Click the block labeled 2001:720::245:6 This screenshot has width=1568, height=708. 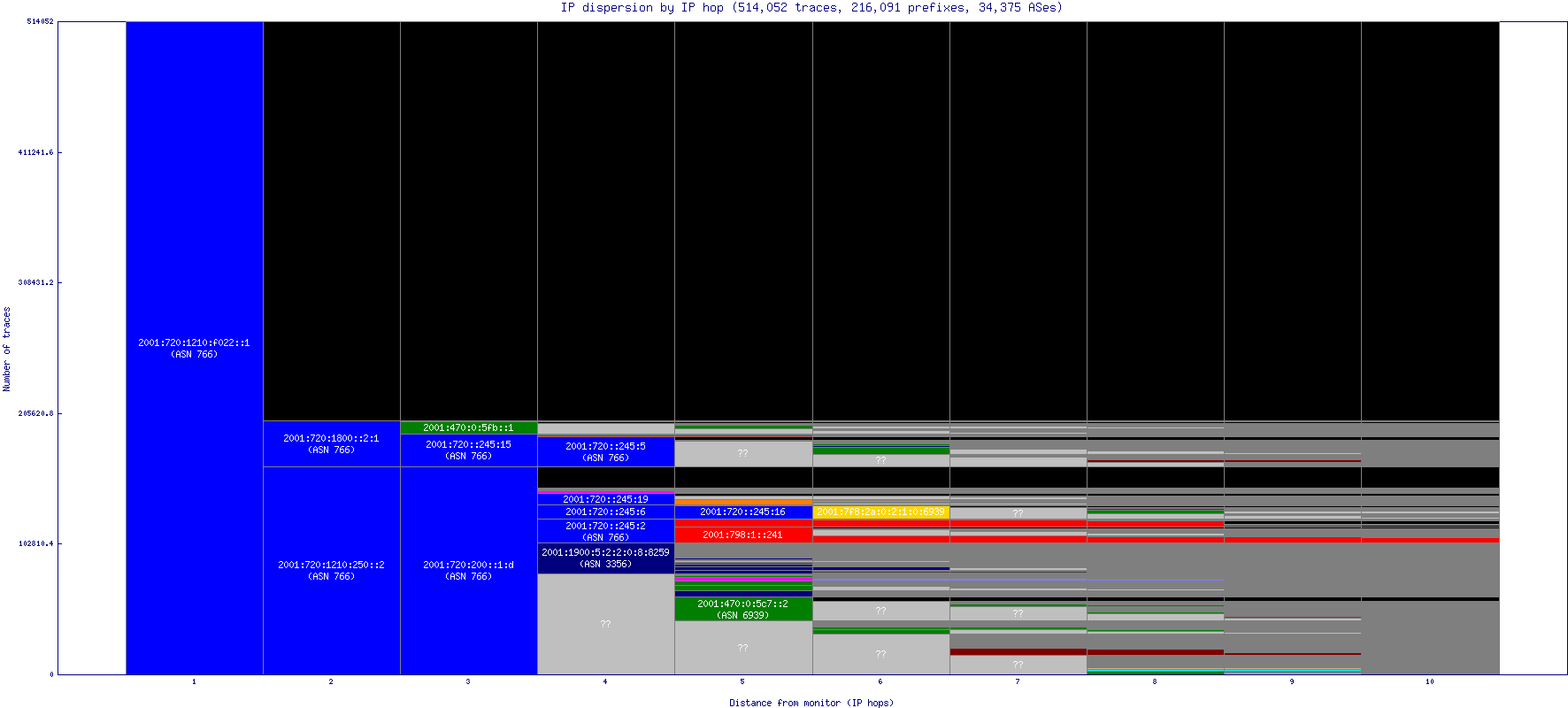606,512
